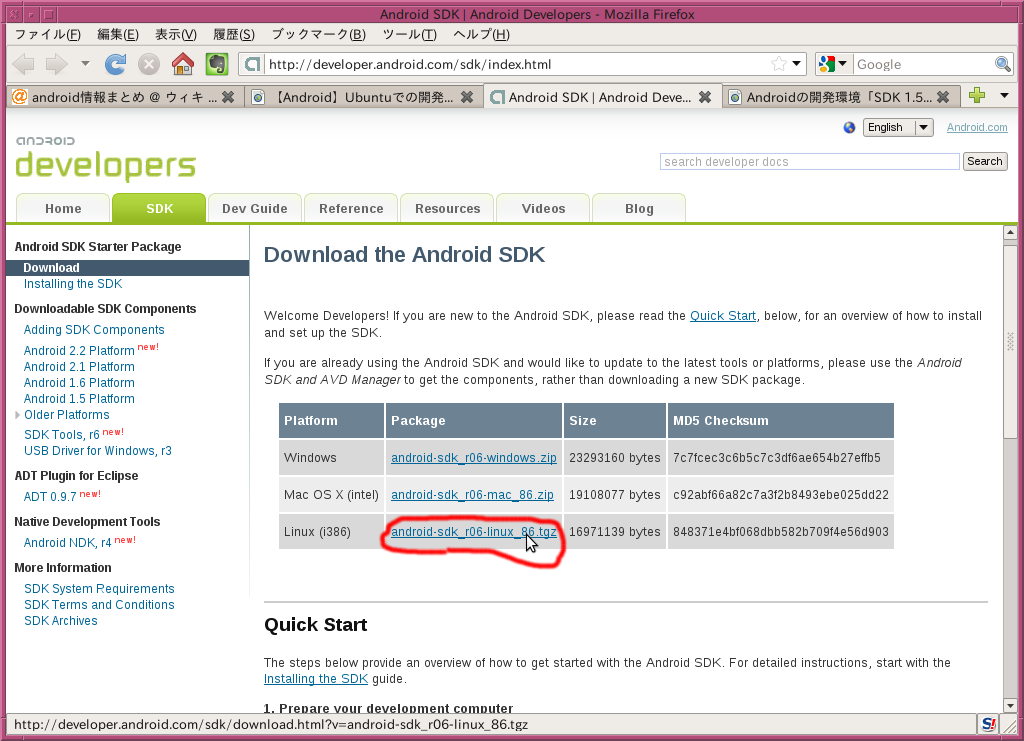Open Installing the SDK sidebar link
This screenshot has height=741, width=1024.
73,284
